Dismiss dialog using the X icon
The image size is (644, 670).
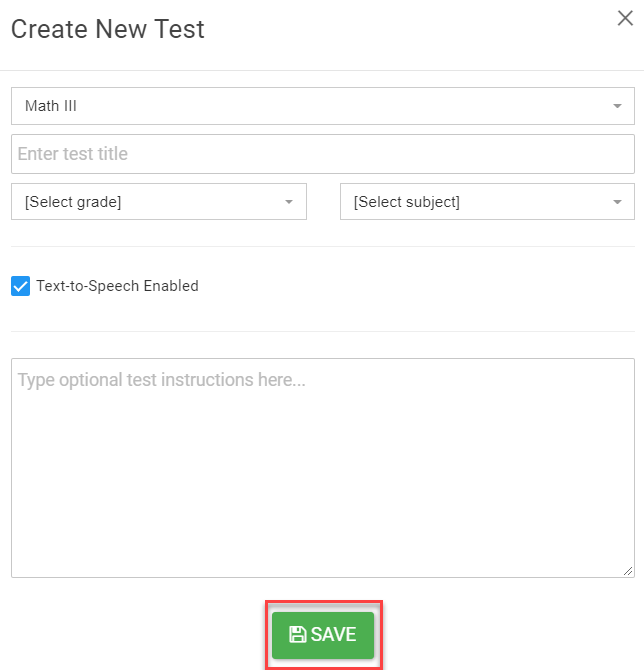tap(625, 18)
